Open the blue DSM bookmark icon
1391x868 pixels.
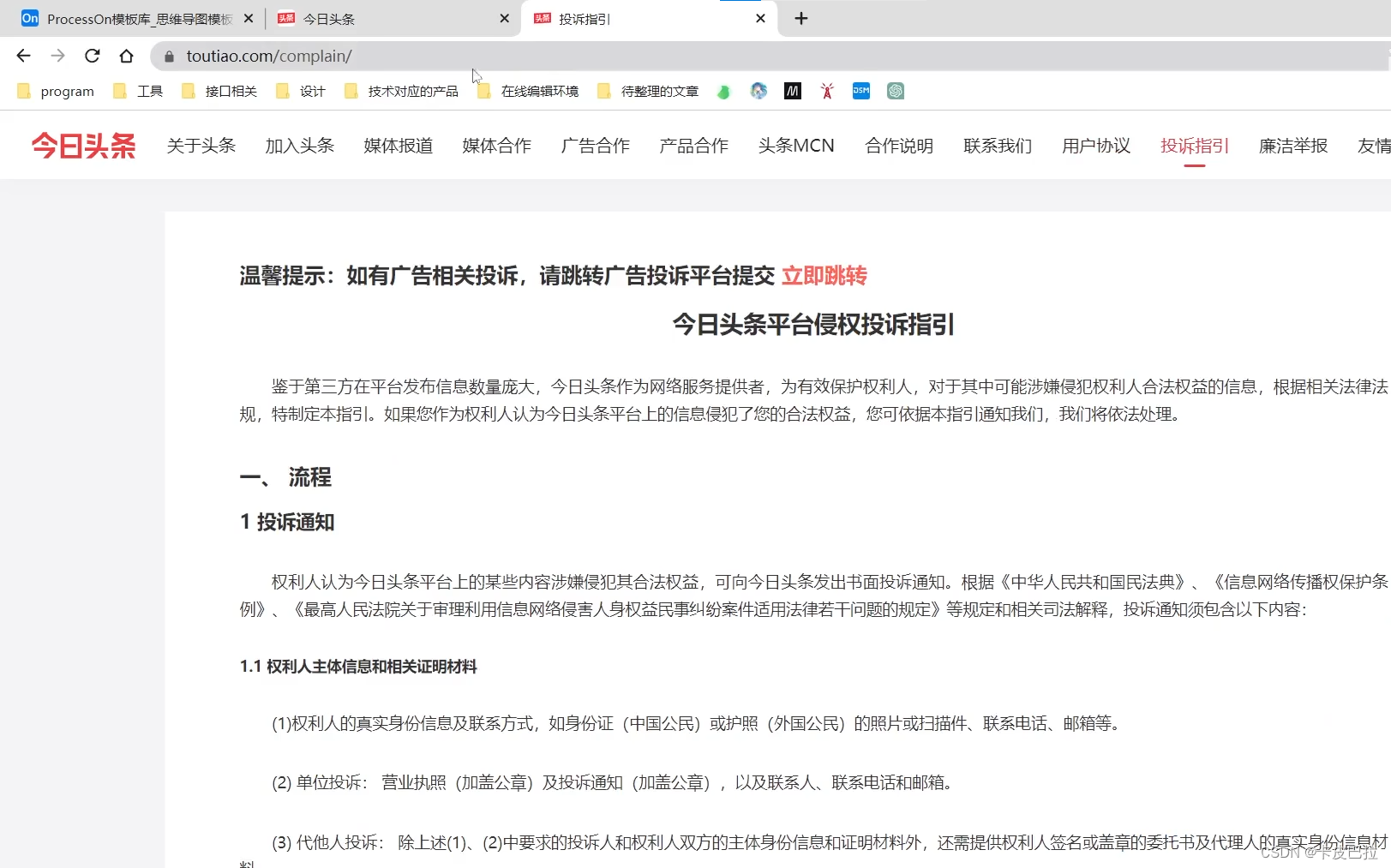pyautogui.click(x=861, y=91)
